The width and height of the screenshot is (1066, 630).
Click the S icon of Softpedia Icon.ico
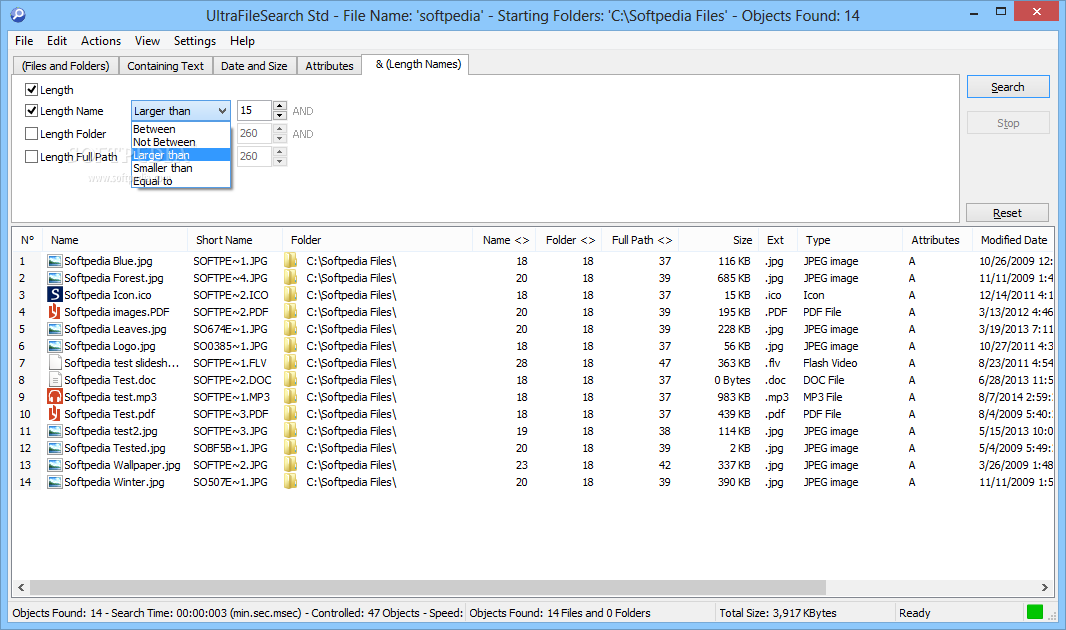[54, 295]
